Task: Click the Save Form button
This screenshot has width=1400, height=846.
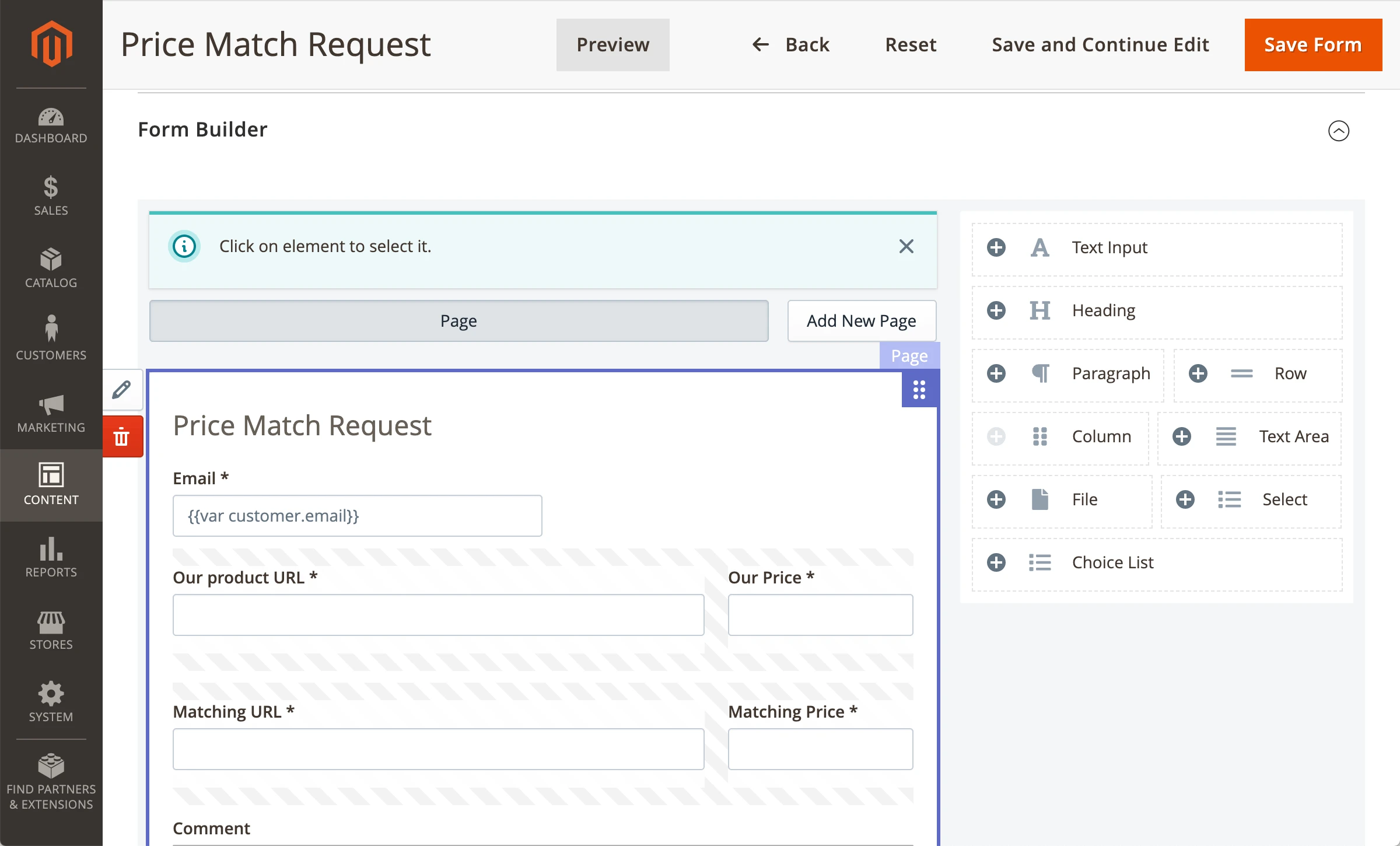Action: coord(1313,45)
